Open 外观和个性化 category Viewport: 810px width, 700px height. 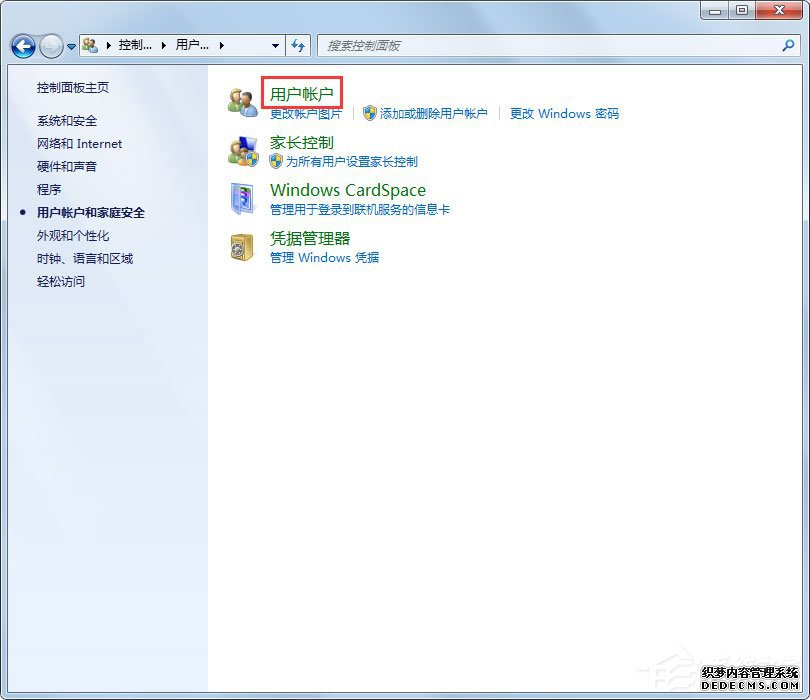click(x=73, y=236)
